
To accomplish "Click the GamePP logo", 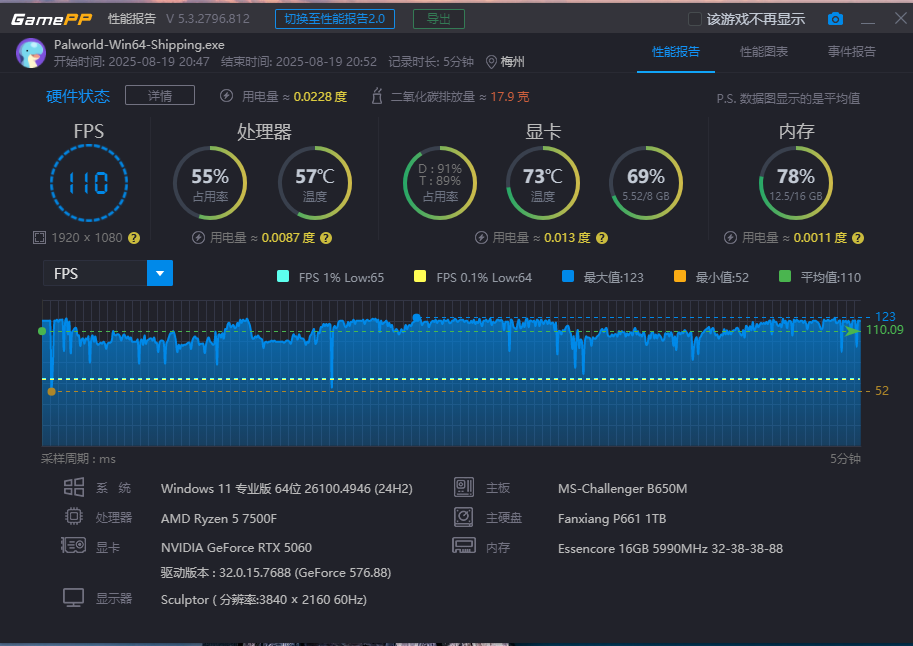I will (52, 19).
